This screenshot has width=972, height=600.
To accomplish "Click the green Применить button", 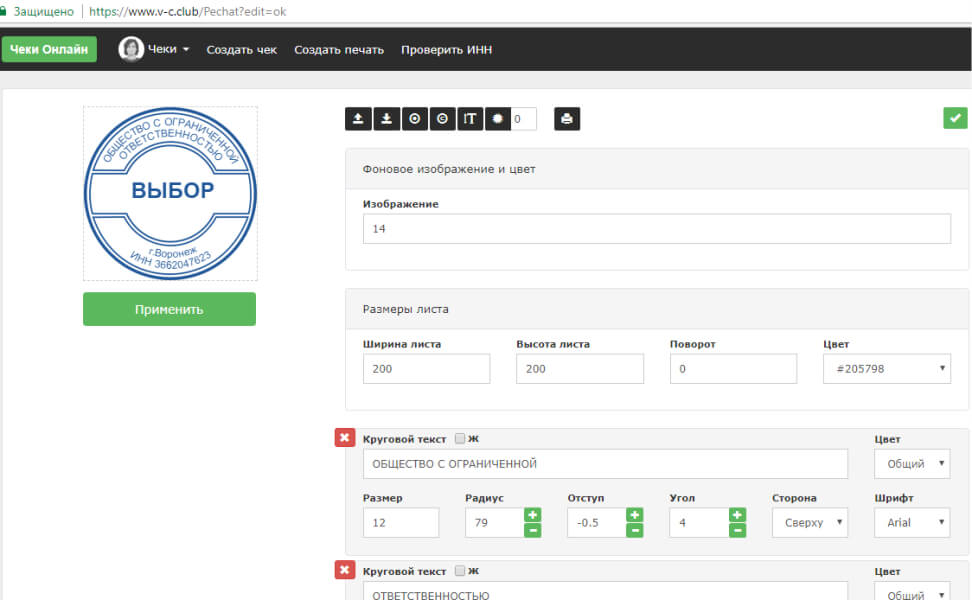I will point(169,309).
